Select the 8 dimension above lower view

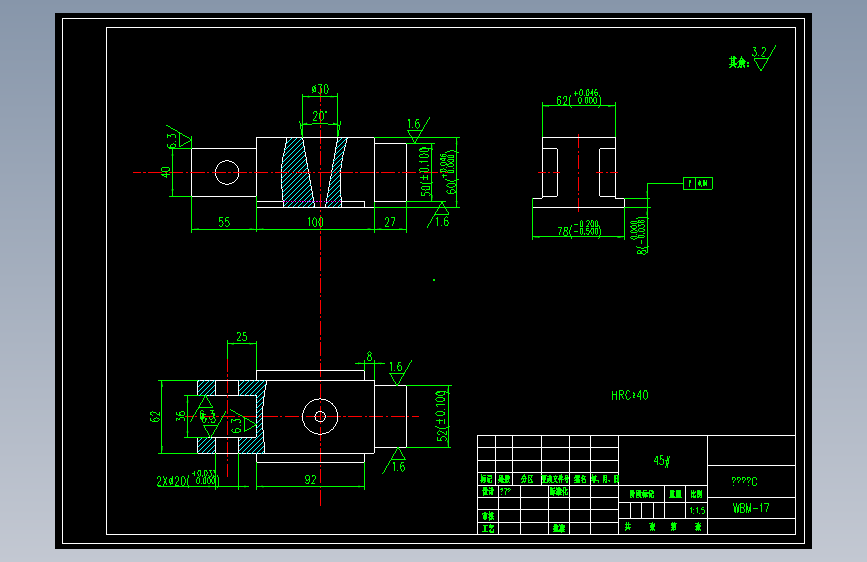click(369, 356)
